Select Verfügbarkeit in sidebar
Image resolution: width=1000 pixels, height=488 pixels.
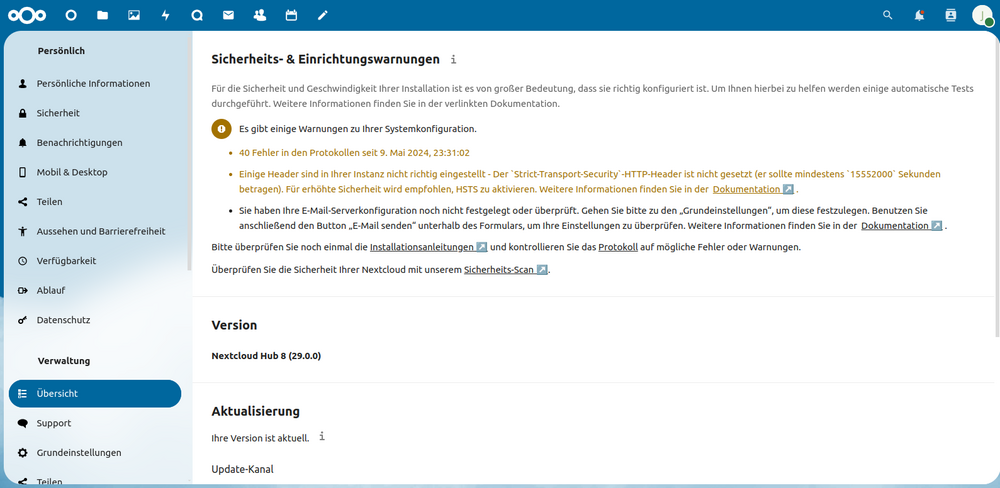(x=94, y=260)
